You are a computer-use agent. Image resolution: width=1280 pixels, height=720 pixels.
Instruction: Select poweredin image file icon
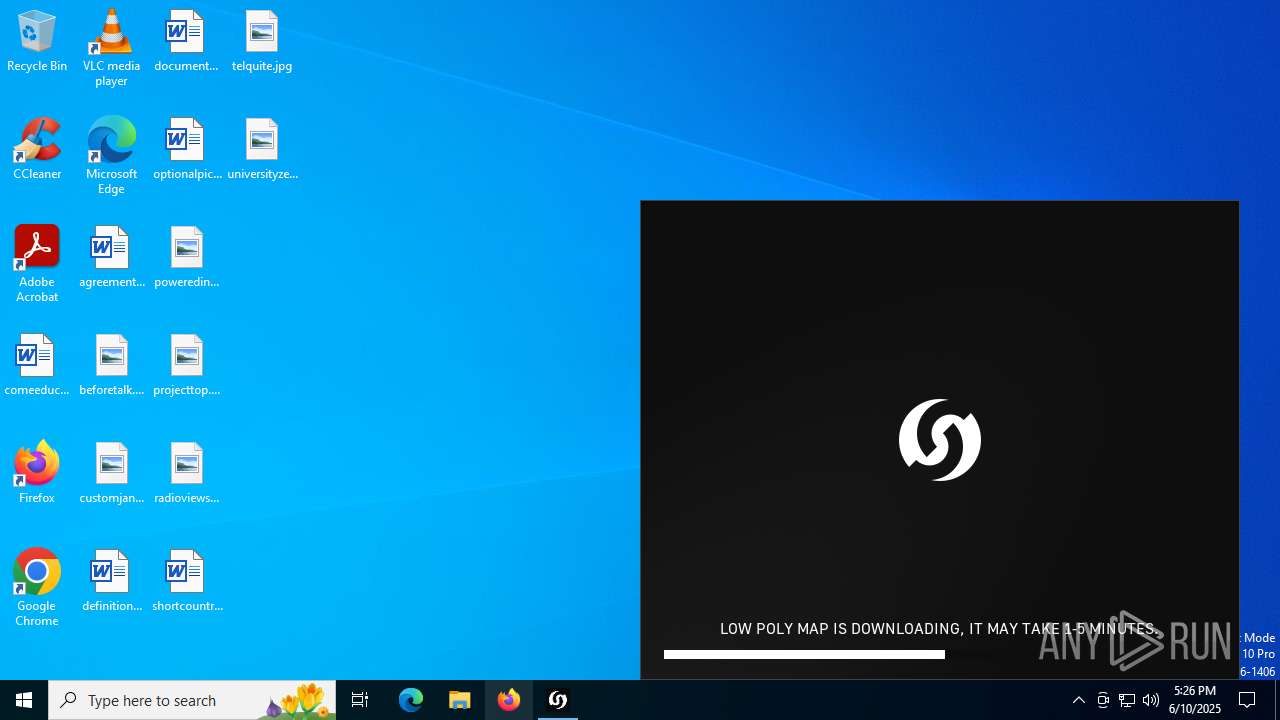coord(187,258)
